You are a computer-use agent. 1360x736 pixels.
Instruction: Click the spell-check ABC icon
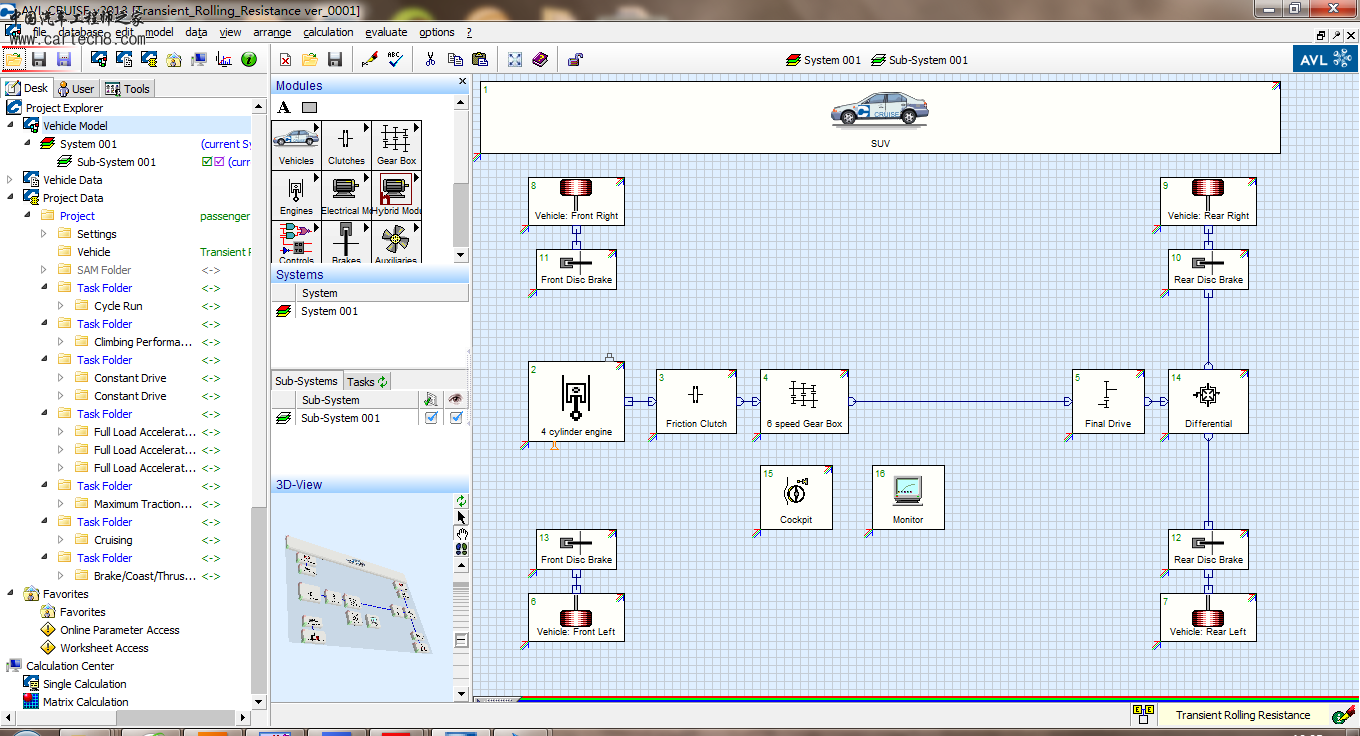(x=394, y=60)
